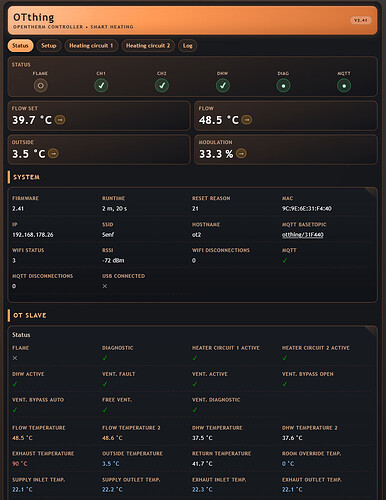The height and width of the screenshot is (500, 386).
Task: Select the SSID value Senf
Action: [108, 235]
